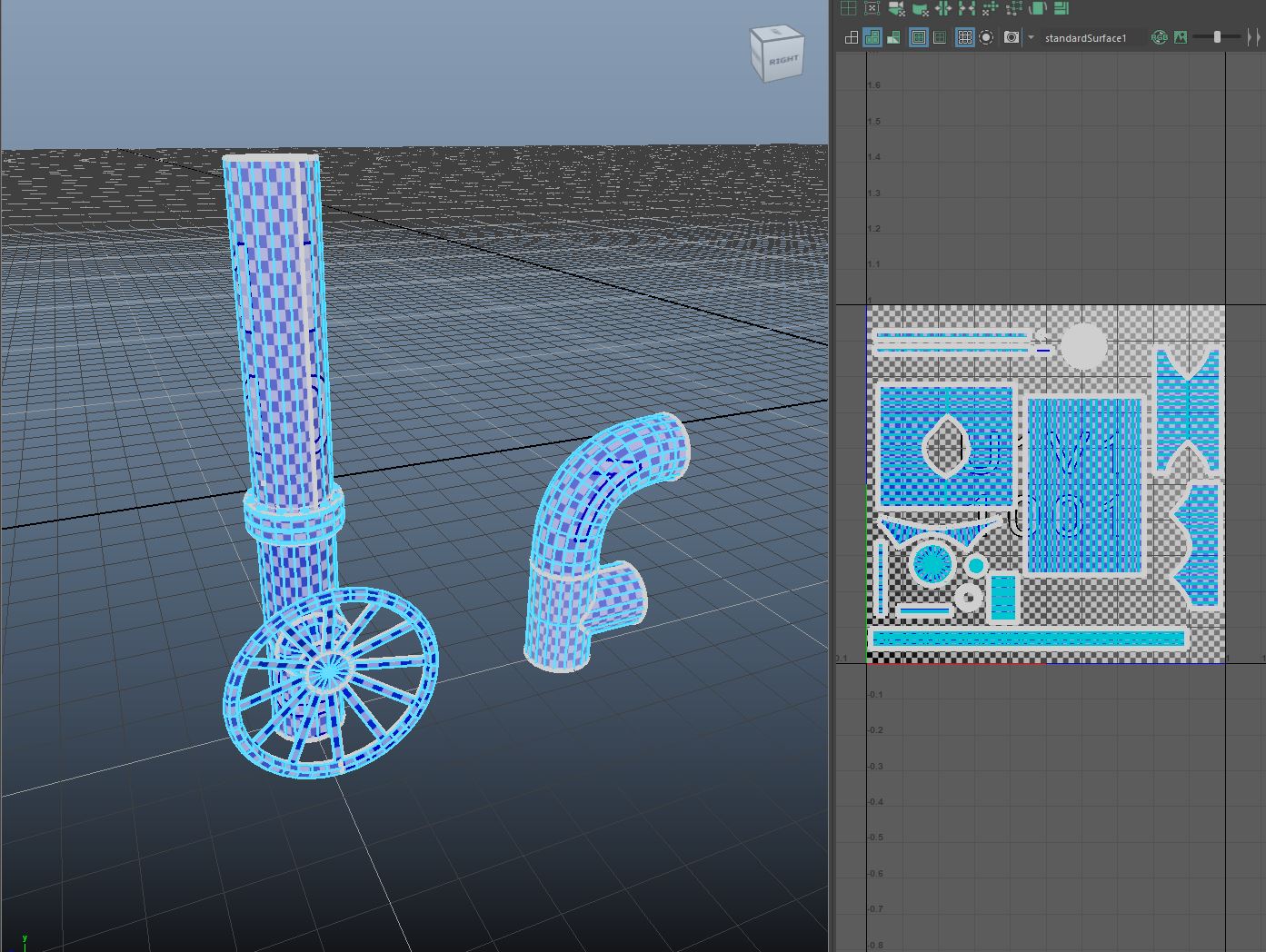The height and width of the screenshot is (952, 1266).
Task: Click the RIGHT face of the ViewCube
Action: (783, 60)
